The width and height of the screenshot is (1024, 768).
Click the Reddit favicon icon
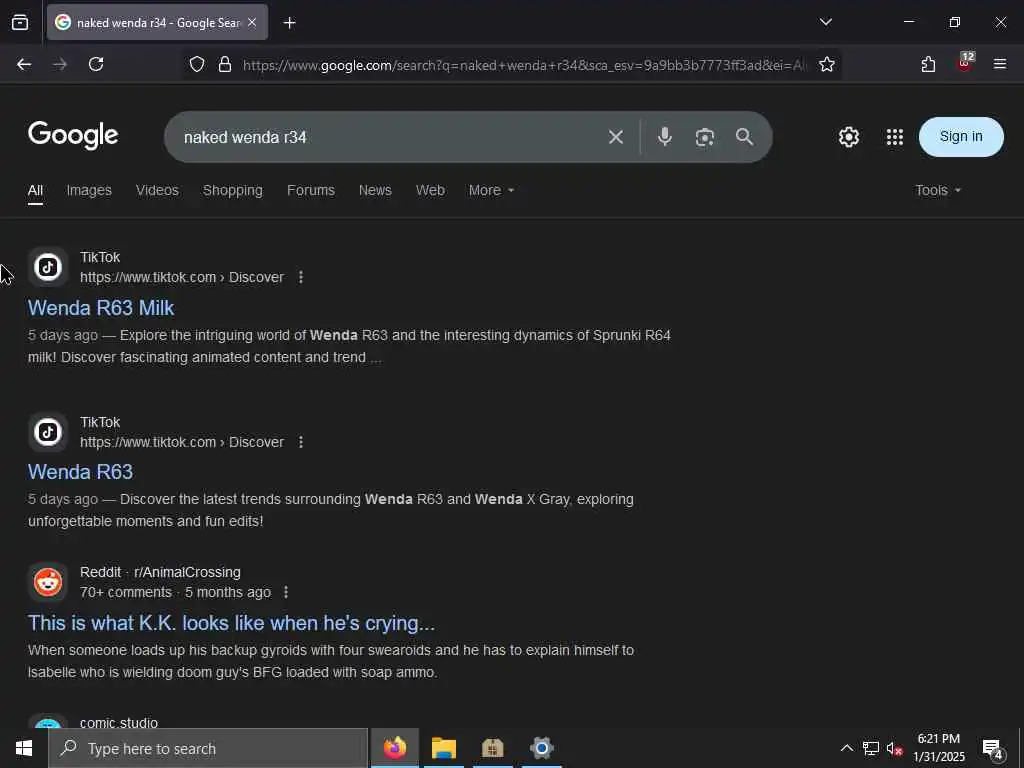[x=48, y=582]
